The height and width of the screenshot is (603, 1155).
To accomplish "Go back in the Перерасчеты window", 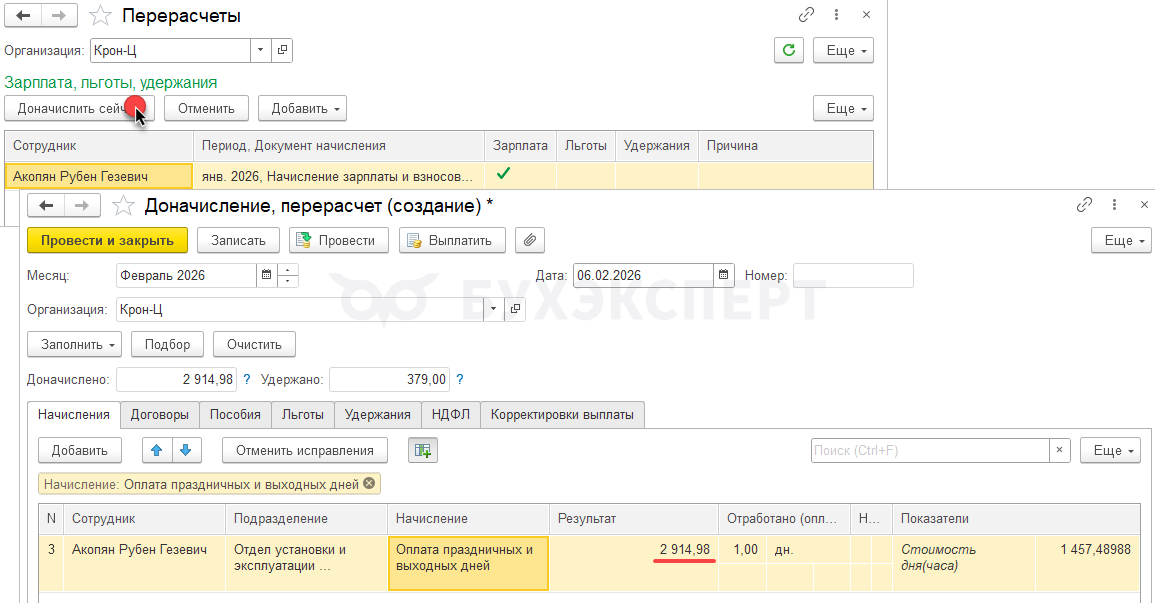I will coord(23,15).
